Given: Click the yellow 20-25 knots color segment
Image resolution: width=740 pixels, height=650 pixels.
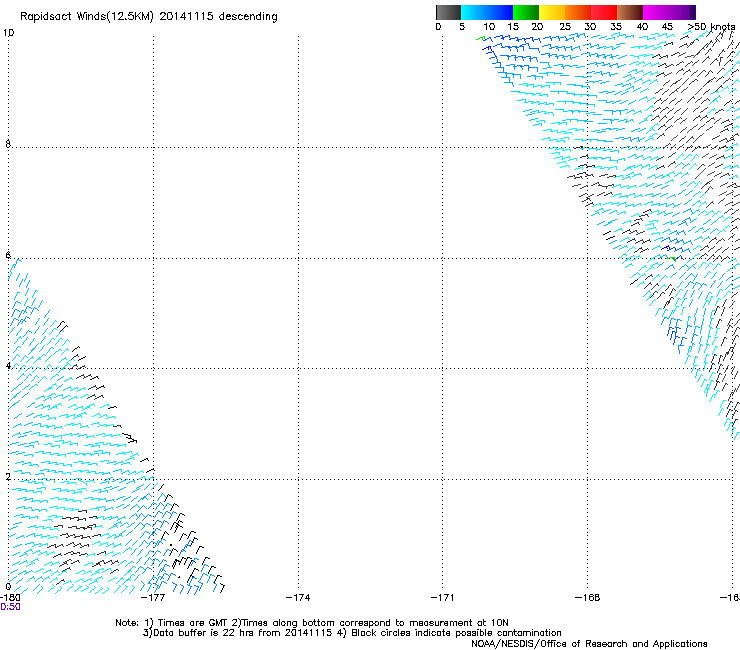Looking at the screenshot, I should (552, 12).
